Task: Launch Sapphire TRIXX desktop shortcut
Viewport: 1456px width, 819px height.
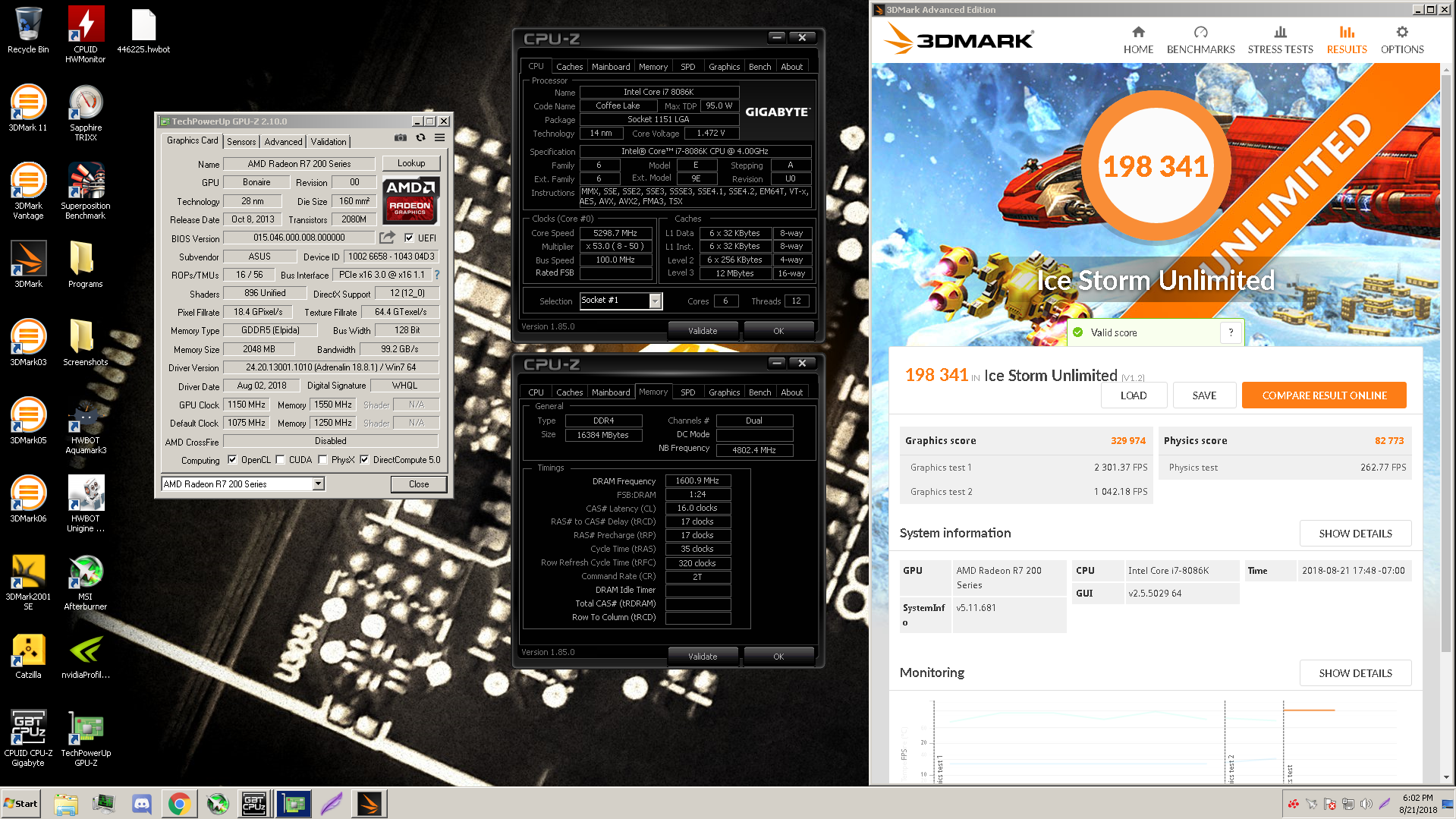Action: [x=86, y=112]
